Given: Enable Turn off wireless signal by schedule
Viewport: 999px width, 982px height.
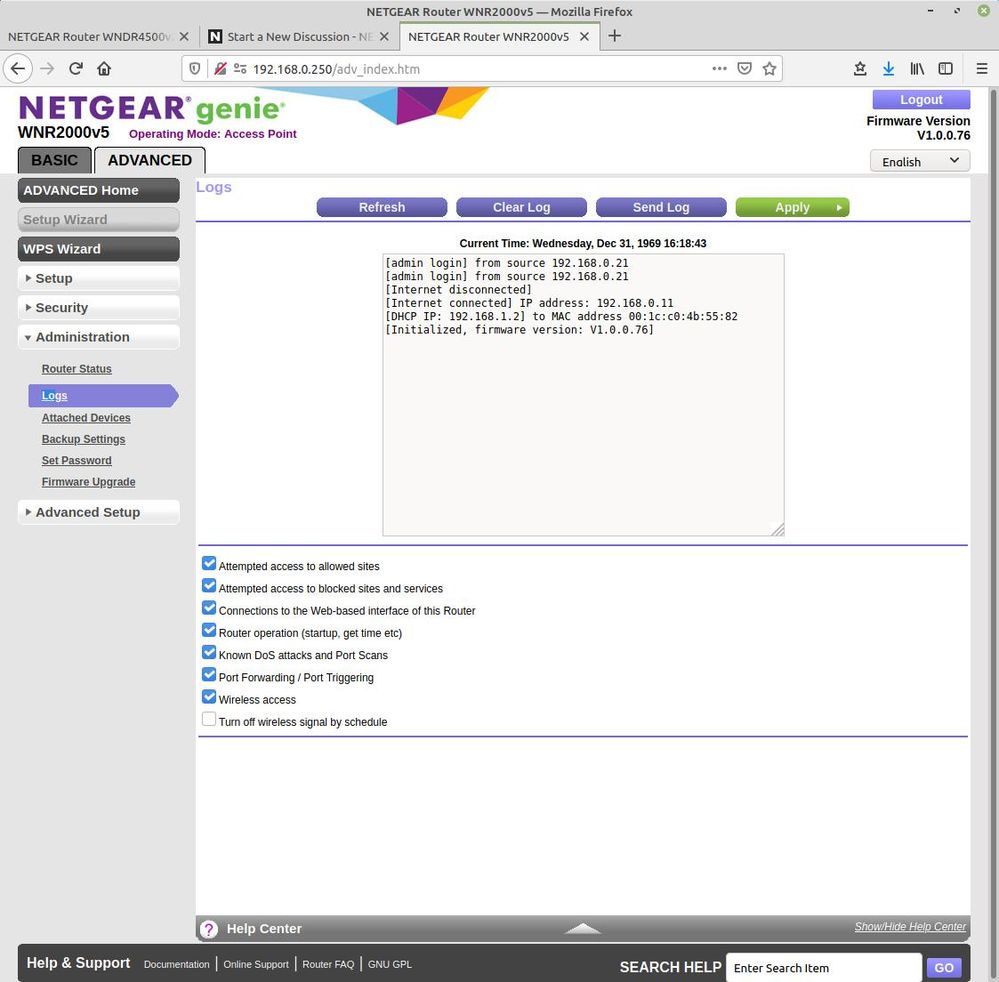Looking at the screenshot, I should 209,720.
